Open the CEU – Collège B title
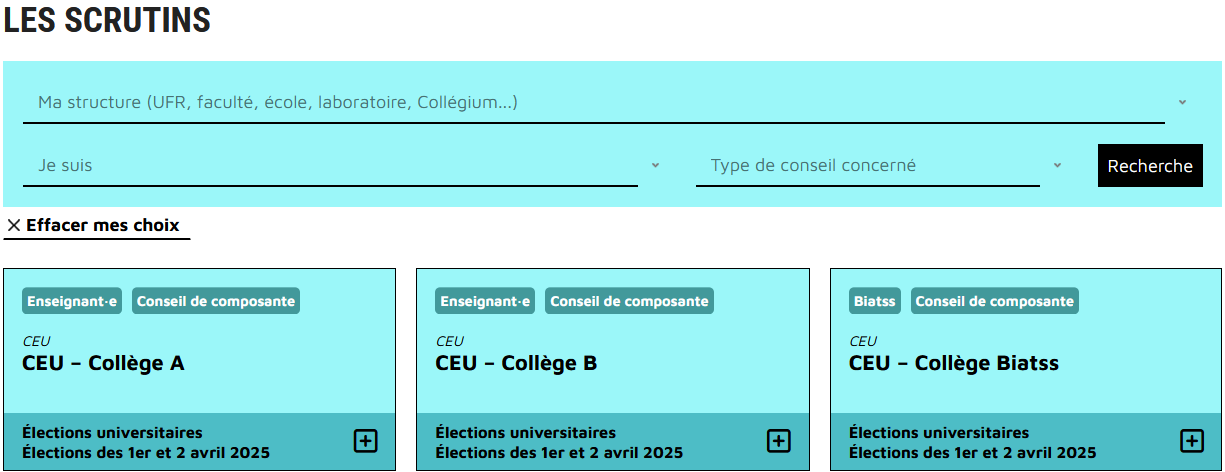The height and width of the screenshot is (472, 1225). coord(516,363)
